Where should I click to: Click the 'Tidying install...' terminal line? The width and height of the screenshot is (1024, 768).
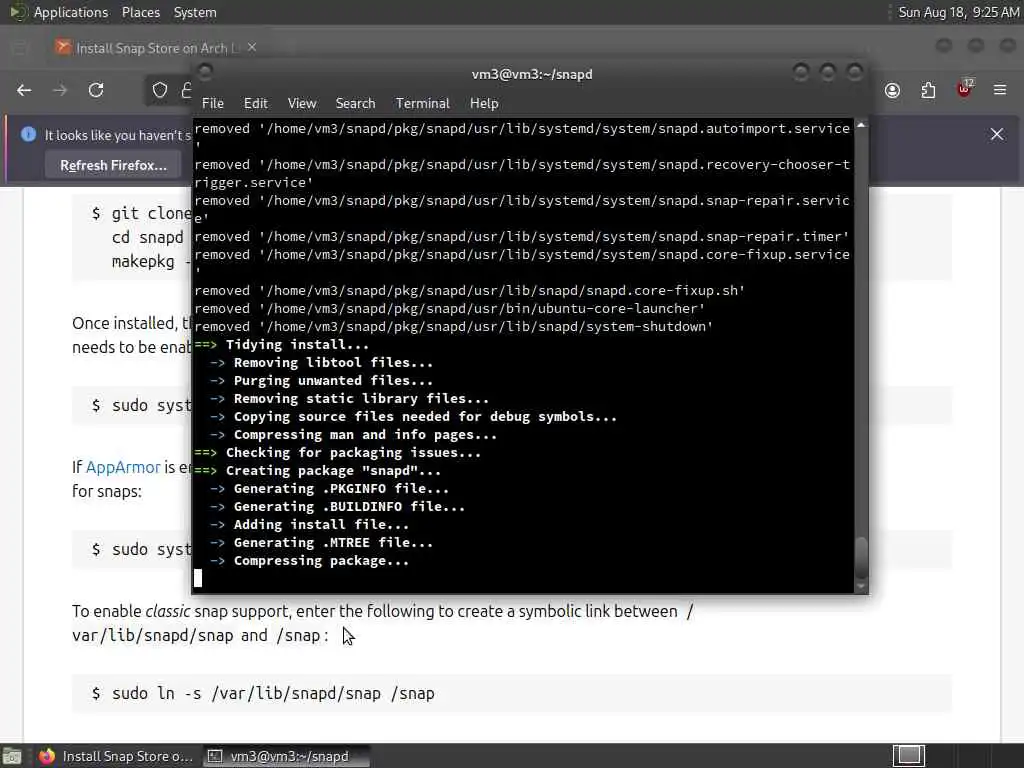tap(297, 344)
